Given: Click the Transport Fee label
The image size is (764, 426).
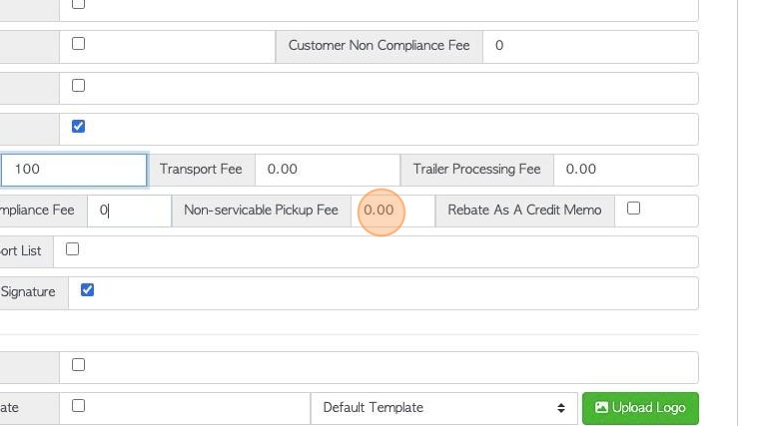Looking at the screenshot, I should (201, 169).
